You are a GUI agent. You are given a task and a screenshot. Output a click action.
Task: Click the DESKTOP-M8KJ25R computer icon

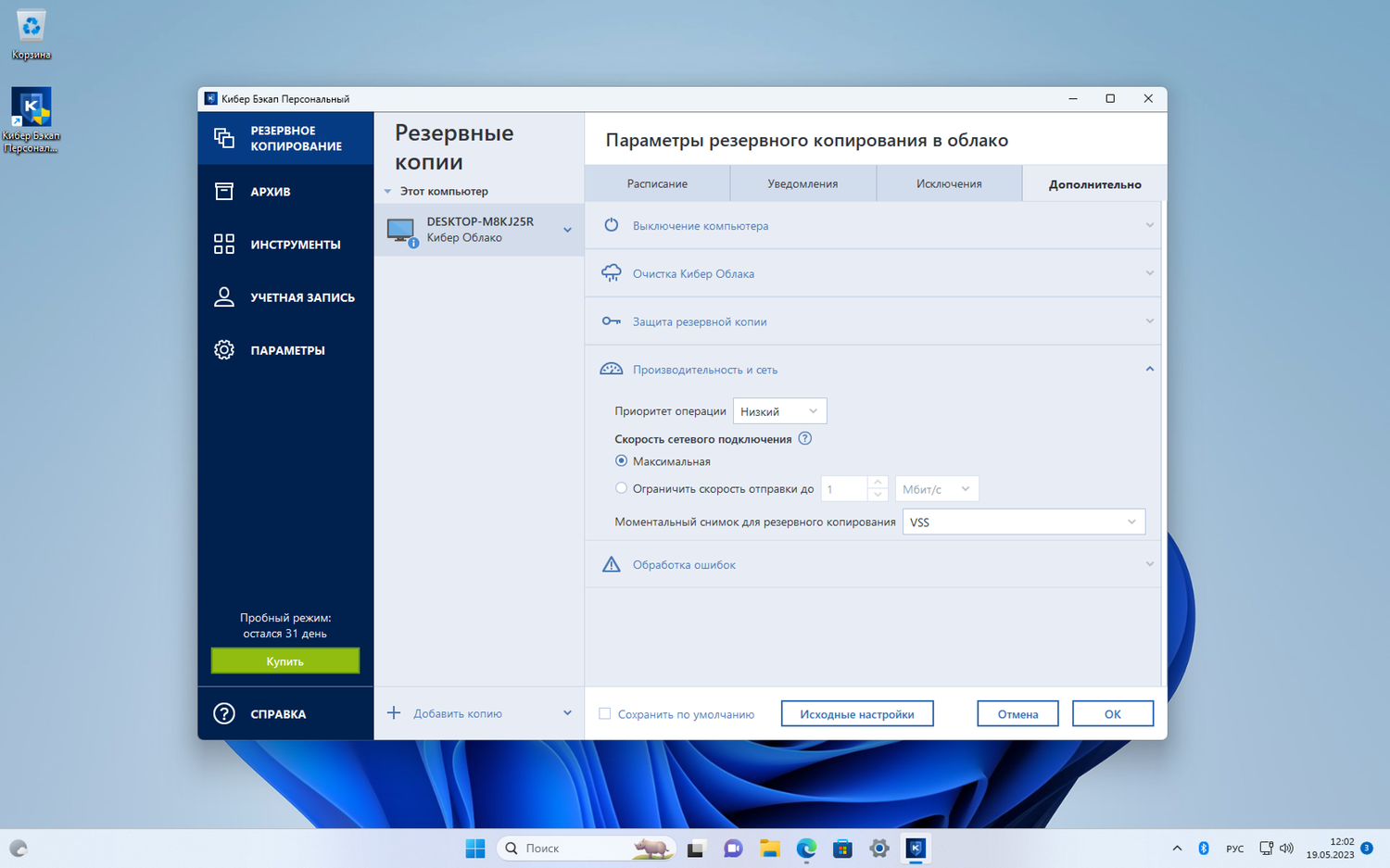(402, 231)
